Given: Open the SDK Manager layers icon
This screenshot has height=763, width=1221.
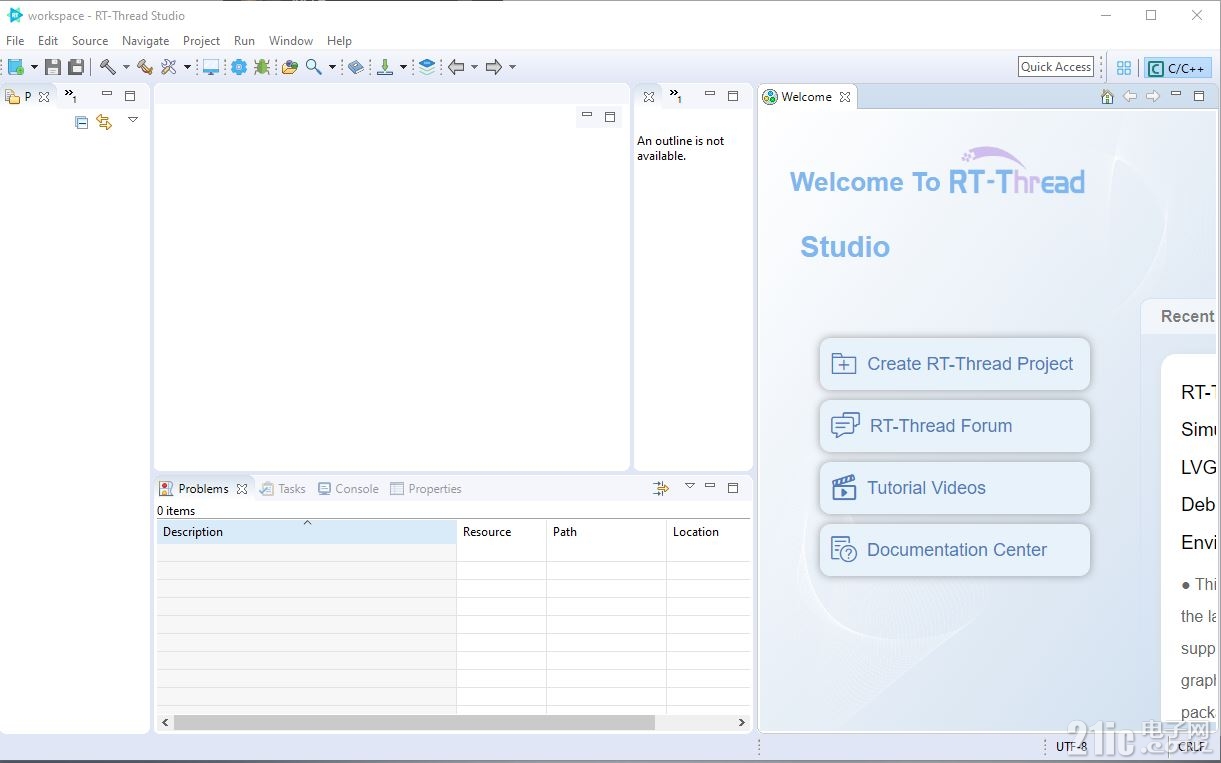Looking at the screenshot, I should (x=427, y=67).
